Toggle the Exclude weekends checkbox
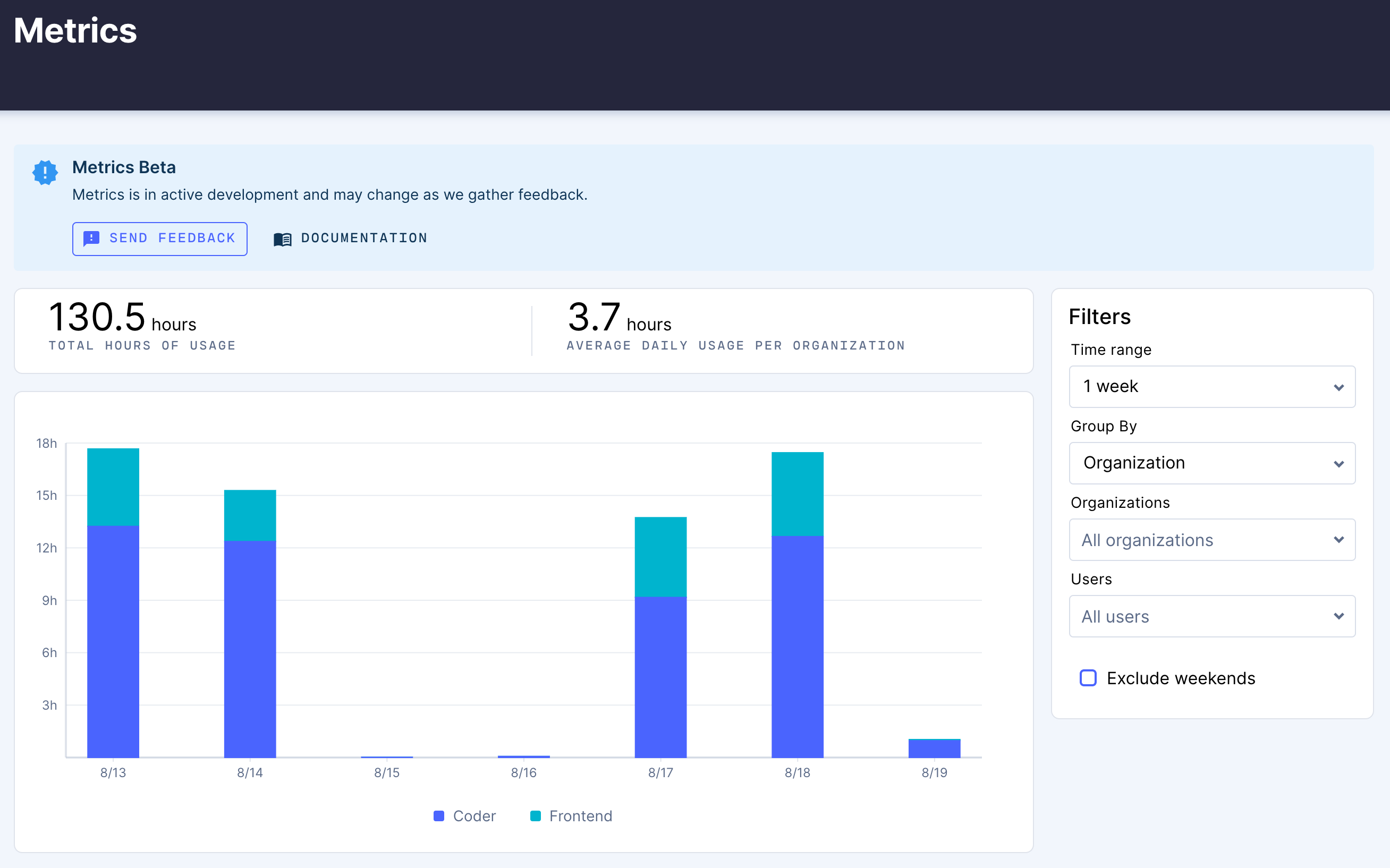 pos(1088,678)
